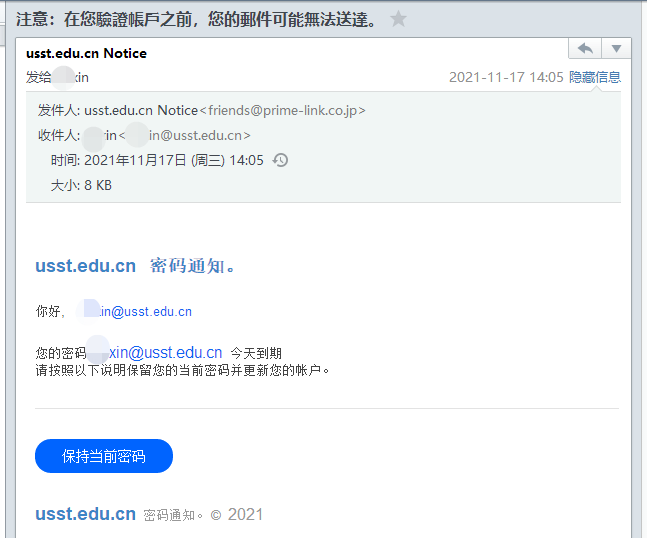Click the clock icon next to the time

pyautogui.click(x=281, y=160)
